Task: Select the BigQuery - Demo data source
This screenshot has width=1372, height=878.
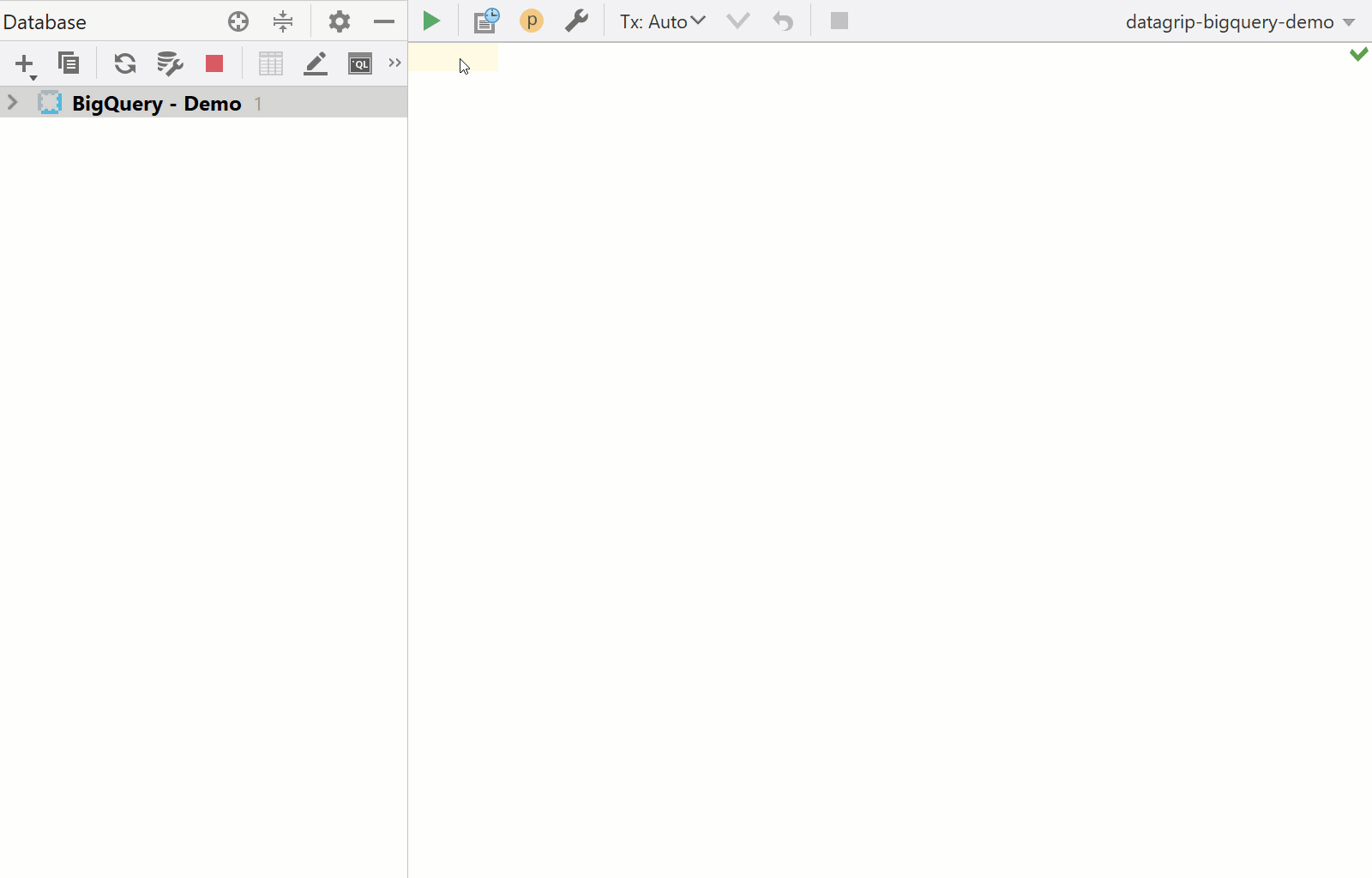Action: (203, 103)
